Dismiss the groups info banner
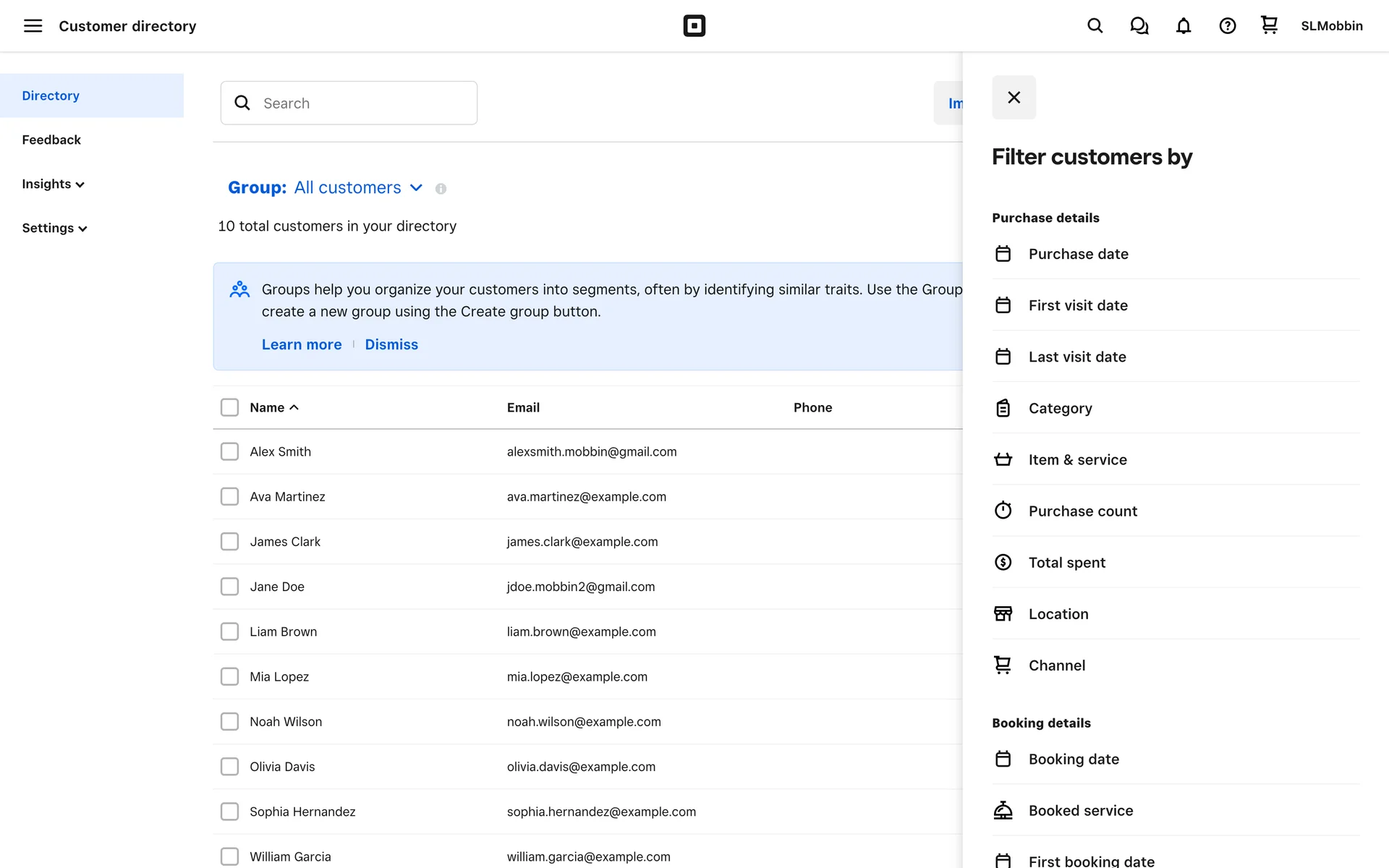 (391, 345)
